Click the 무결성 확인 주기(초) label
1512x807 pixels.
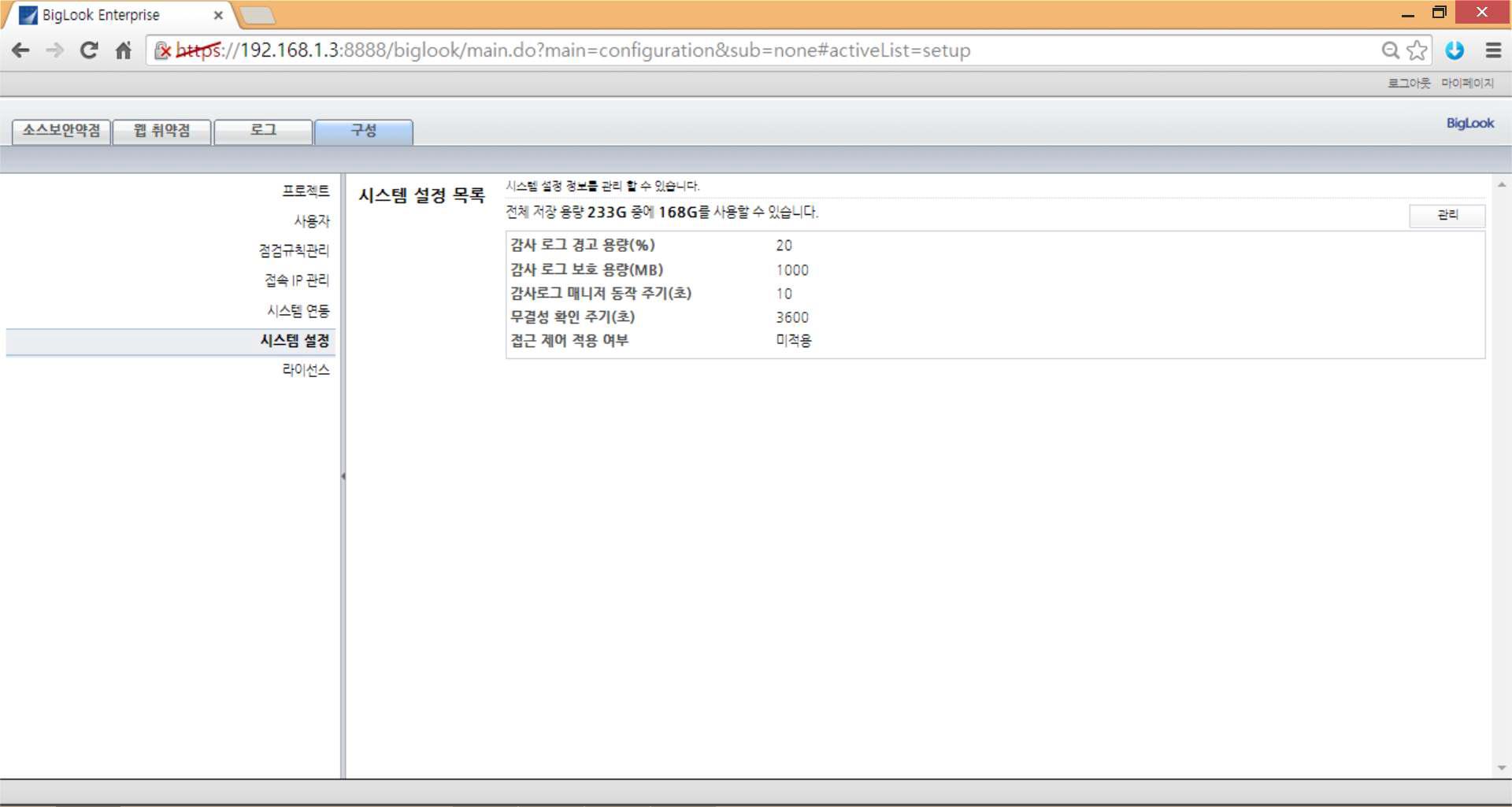click(x=573, y=317)
